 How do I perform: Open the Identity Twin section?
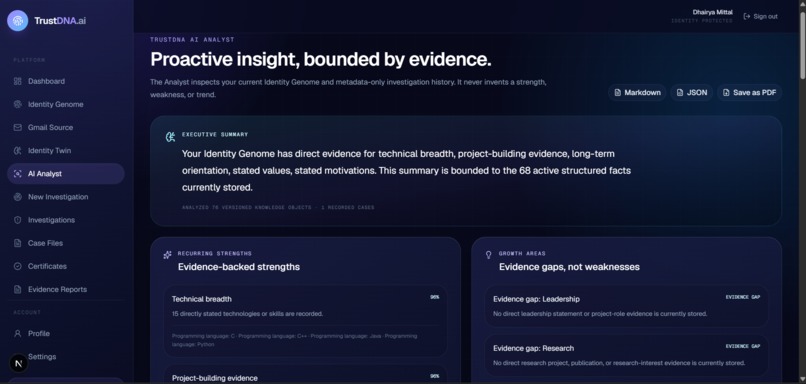pos(66,151)
